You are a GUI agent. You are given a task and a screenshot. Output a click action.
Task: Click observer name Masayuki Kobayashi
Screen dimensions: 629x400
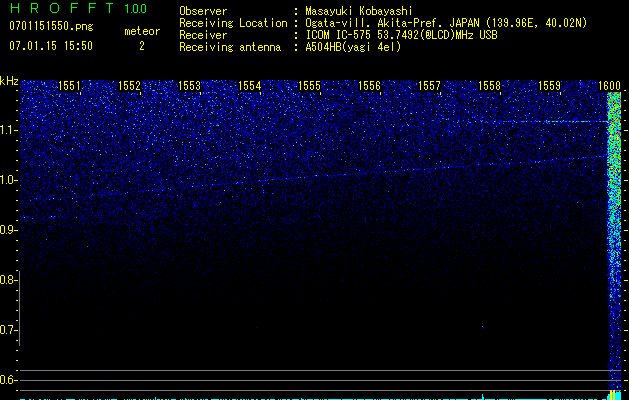click(359, 11)
